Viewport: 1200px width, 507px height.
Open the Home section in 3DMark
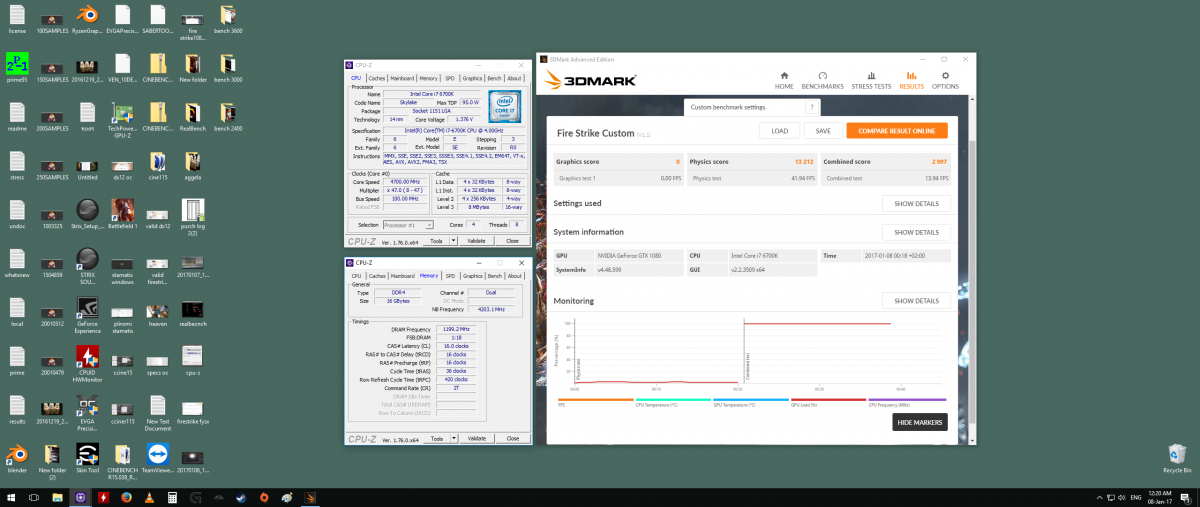(x=784, y=80)
